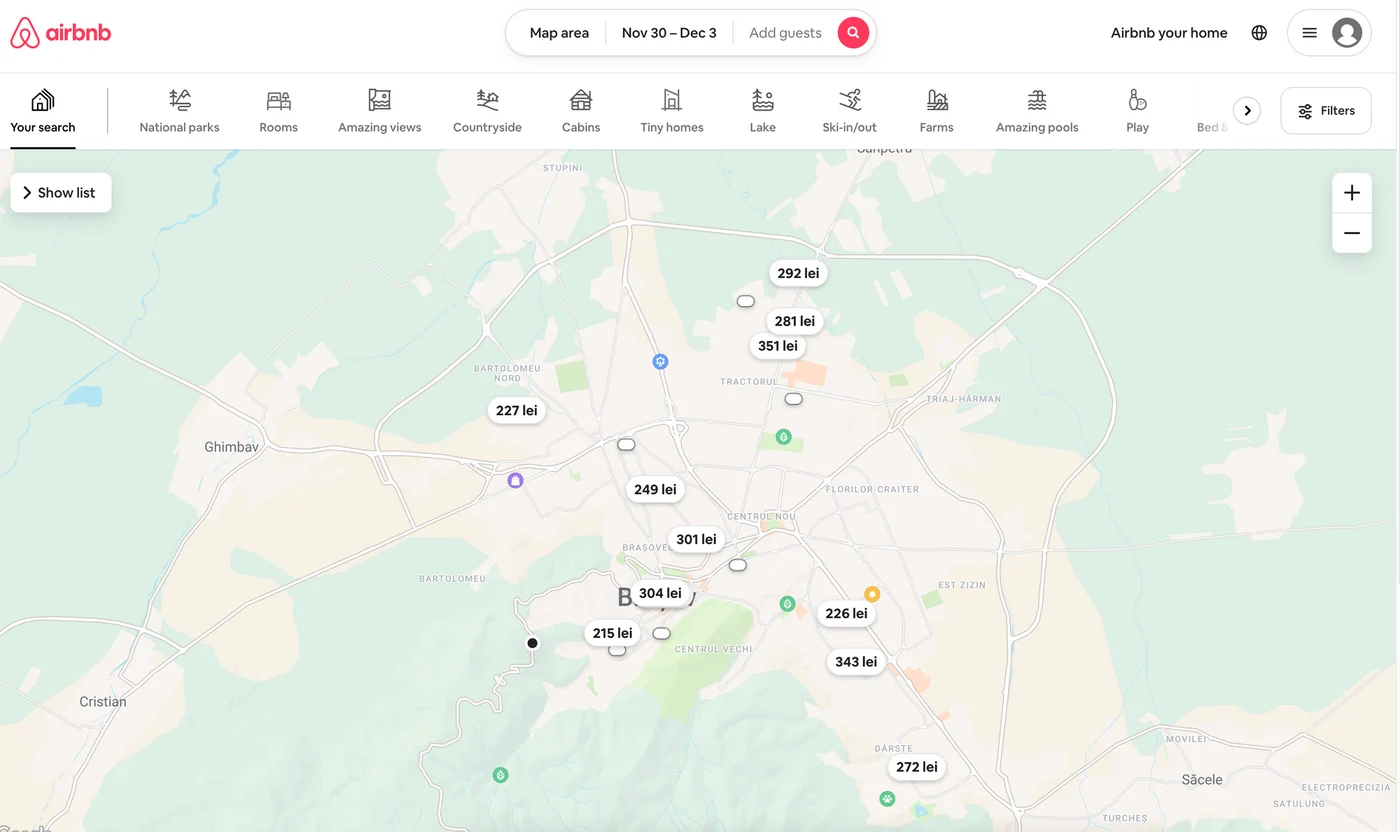Click the Săcele town label

pos(1202,779)
